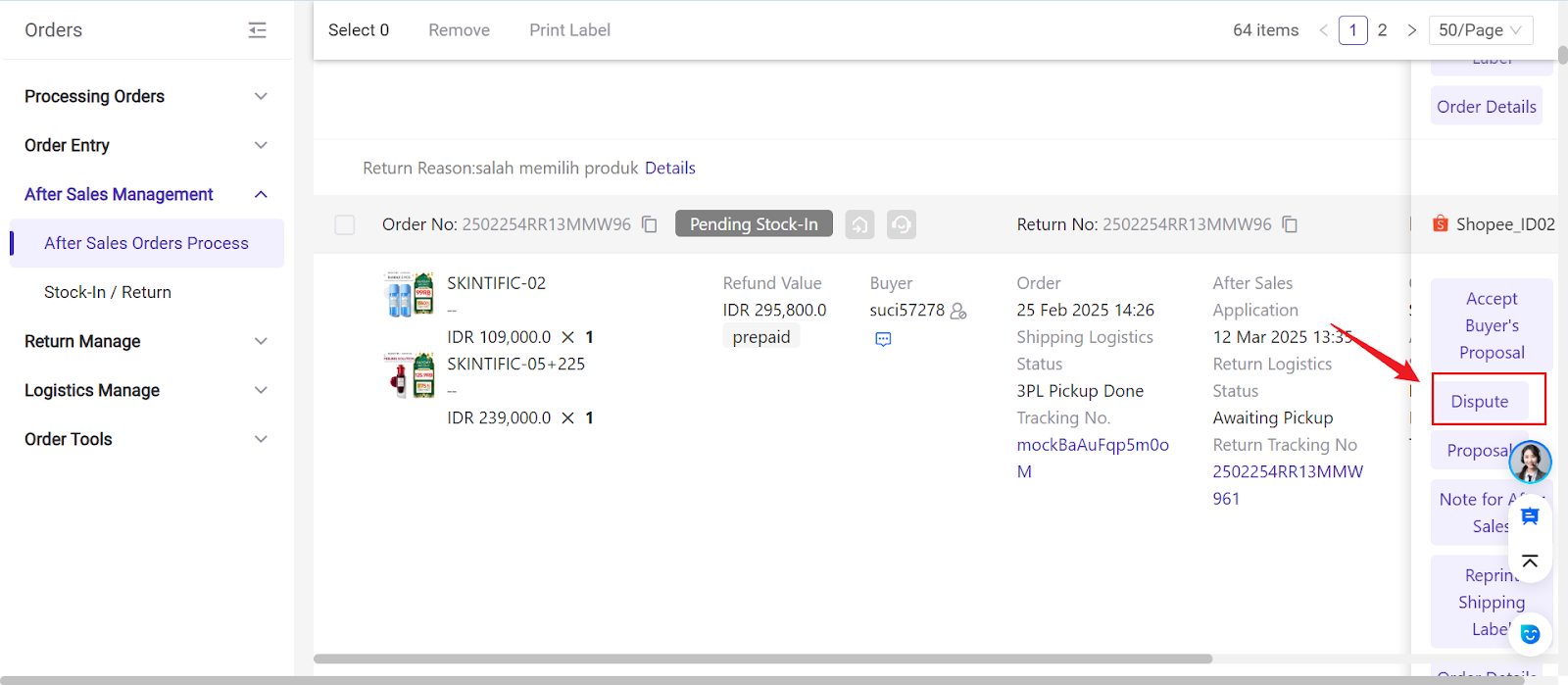Click the Pending Stock-In status tag
The height and width of the screenshot is (685, 1568).
pos(754,224)
